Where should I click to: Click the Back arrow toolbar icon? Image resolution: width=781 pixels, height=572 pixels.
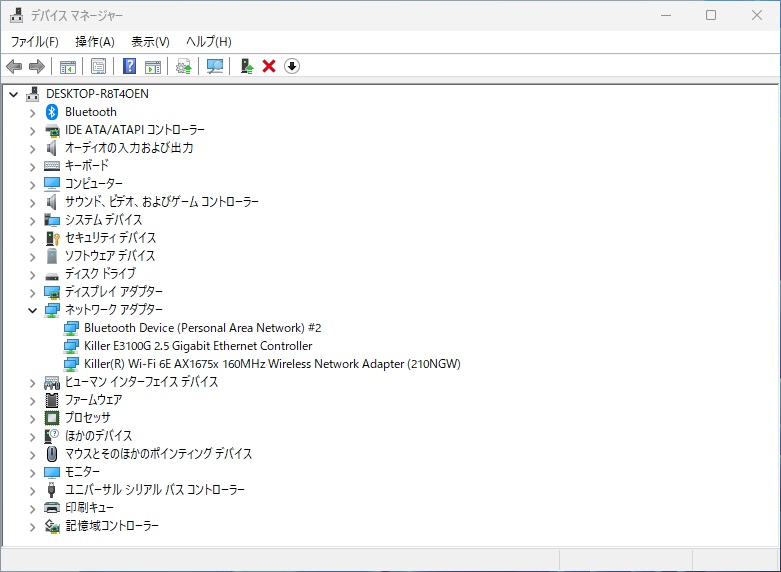(14, 66)
